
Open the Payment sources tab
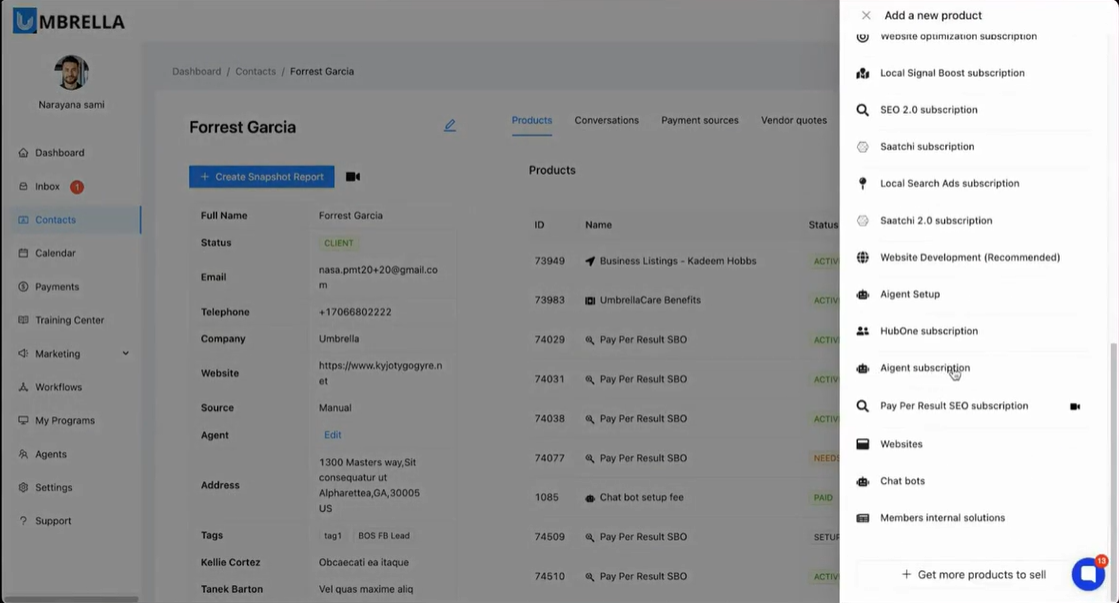[x=699, y=120]
